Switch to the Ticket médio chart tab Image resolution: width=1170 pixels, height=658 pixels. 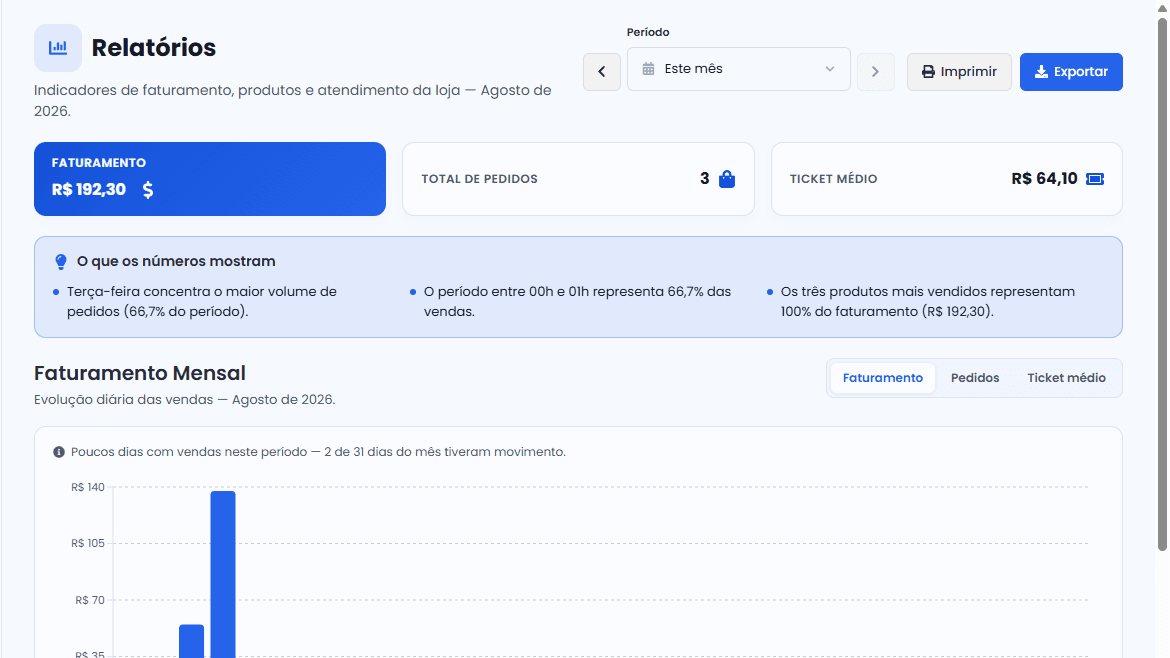coord(1066,377)
